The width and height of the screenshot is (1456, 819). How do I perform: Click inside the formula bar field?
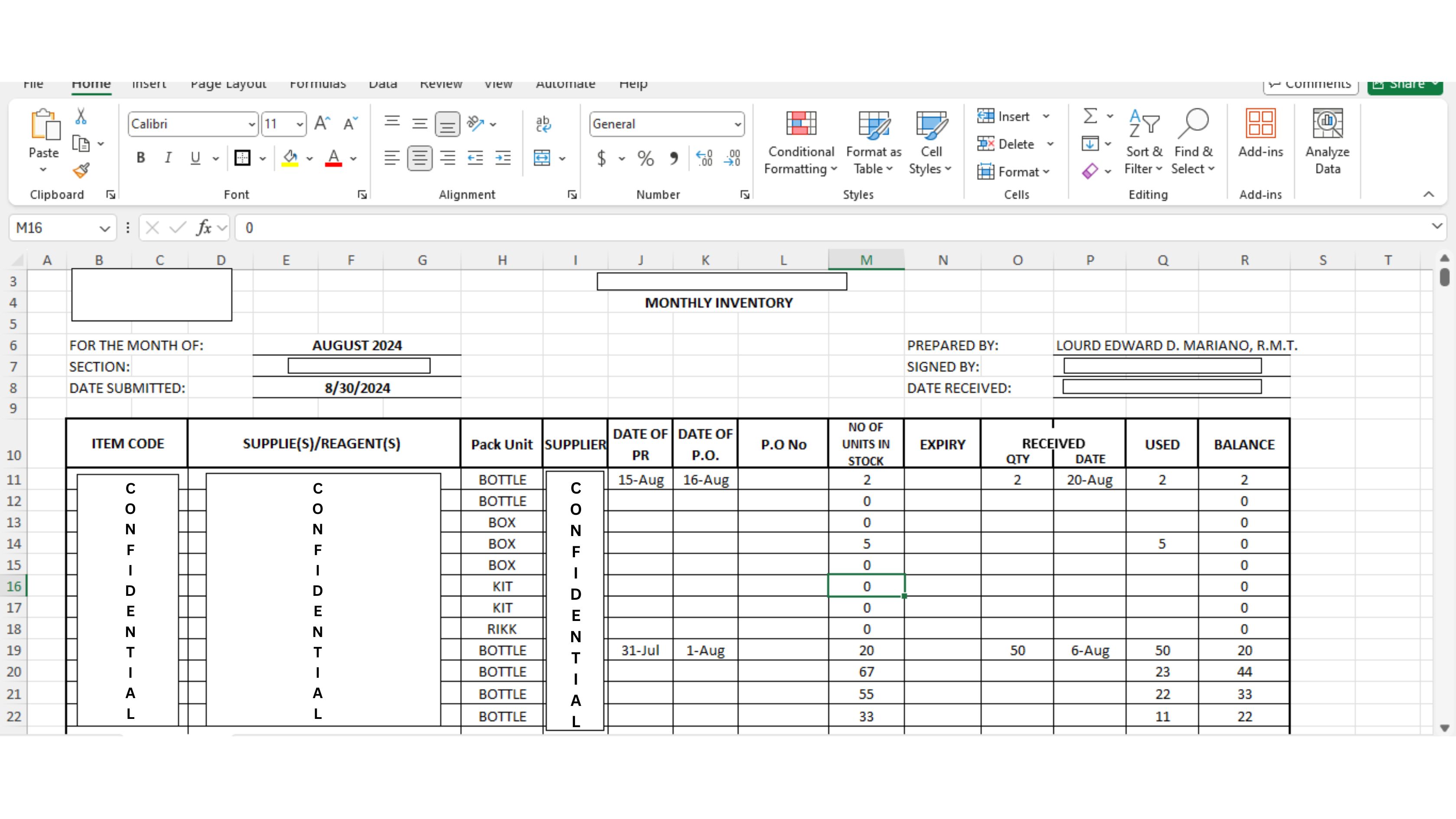pyautogui.click(x=791, y=228)
